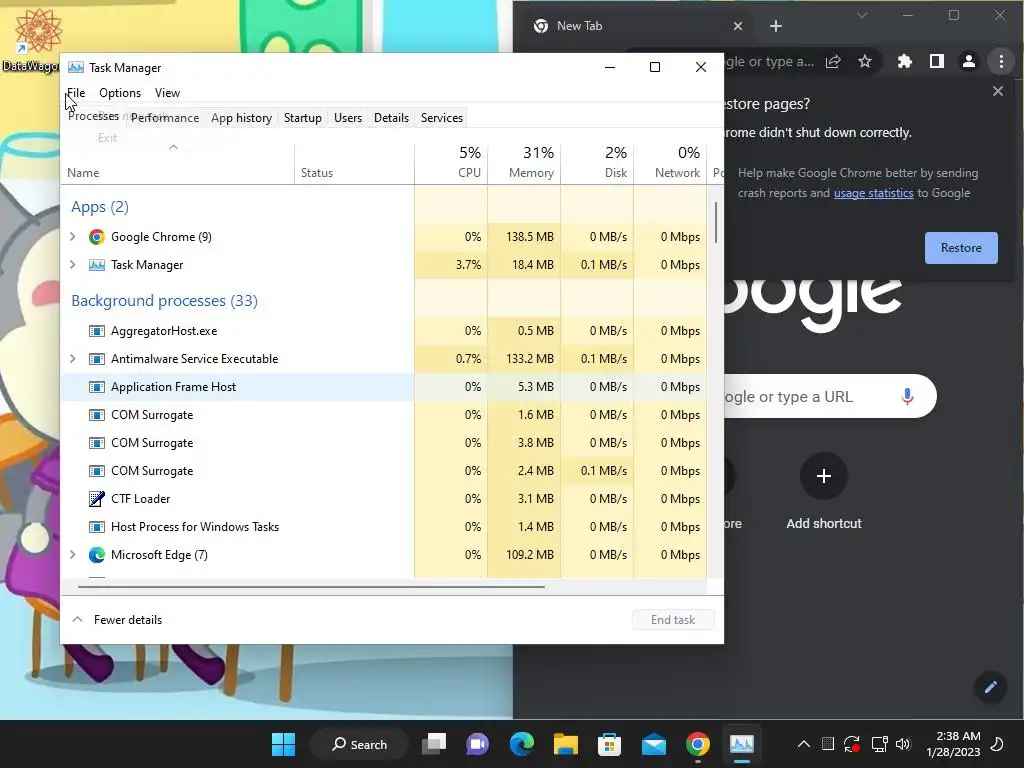Viewport: 1024px width, 768px height.
Task: Click the End task button
Action: 673,619
